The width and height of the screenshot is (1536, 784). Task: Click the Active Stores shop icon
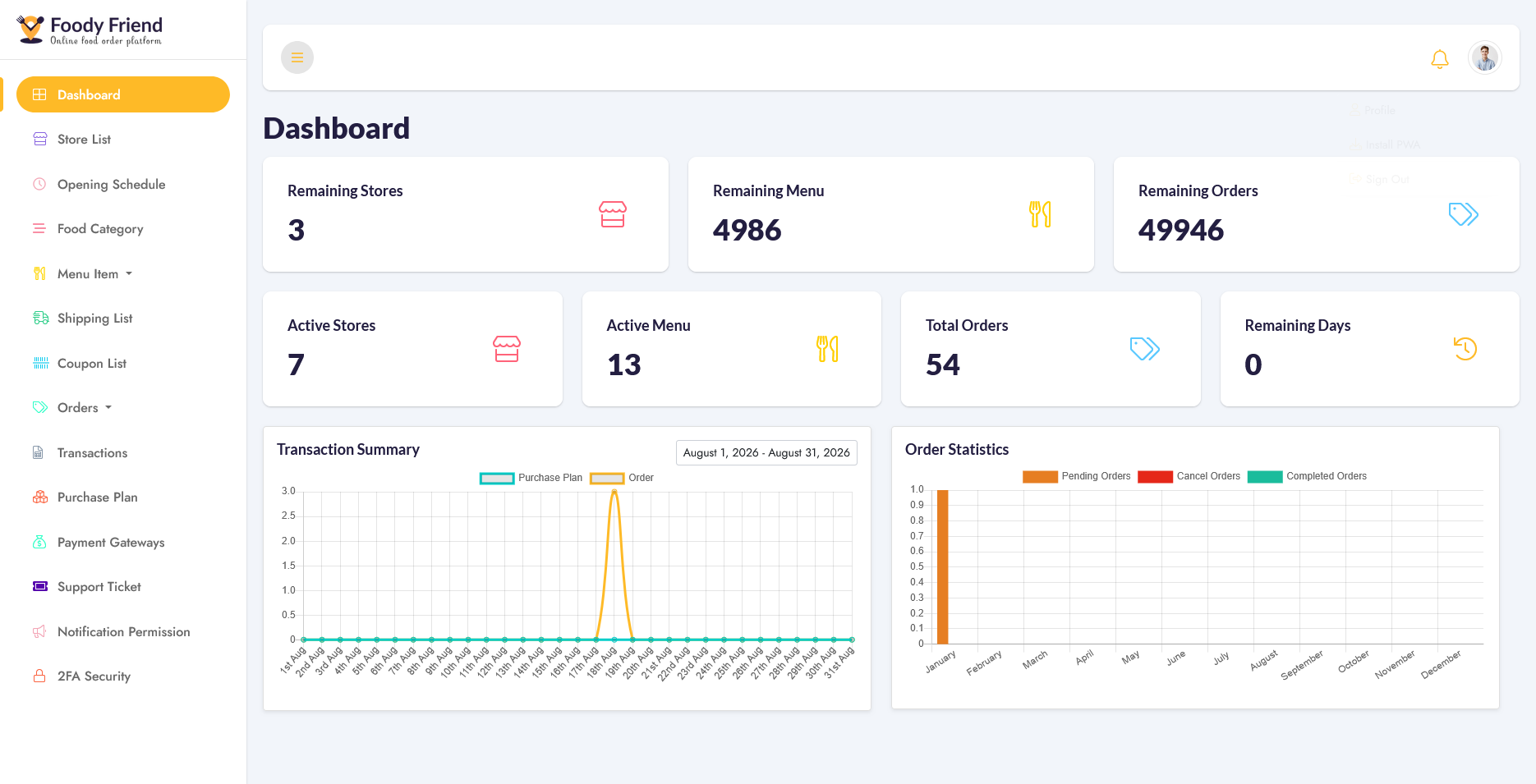click(507, 349)
